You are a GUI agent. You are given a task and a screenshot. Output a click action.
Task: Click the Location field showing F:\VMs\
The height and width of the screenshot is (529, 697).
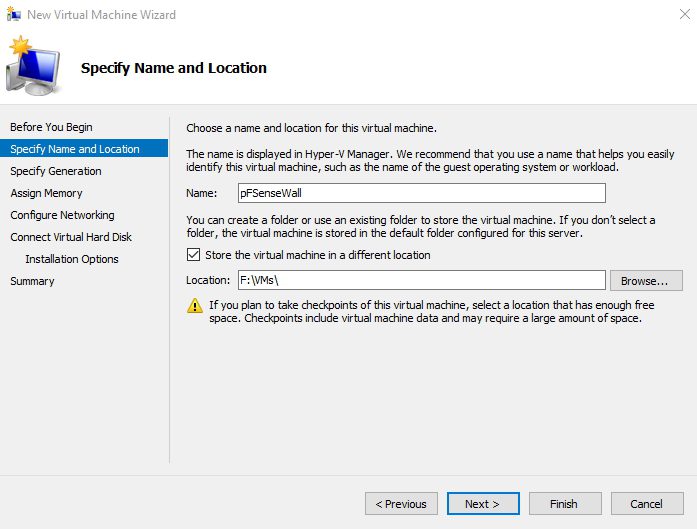point(420,280)
